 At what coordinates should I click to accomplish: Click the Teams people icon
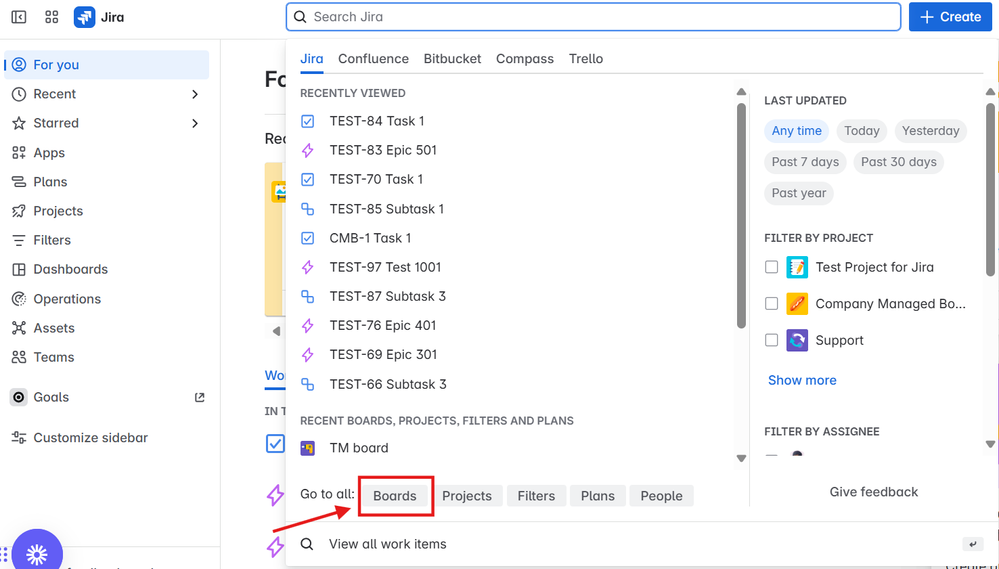pyautogui.click(x=19, y=357)
